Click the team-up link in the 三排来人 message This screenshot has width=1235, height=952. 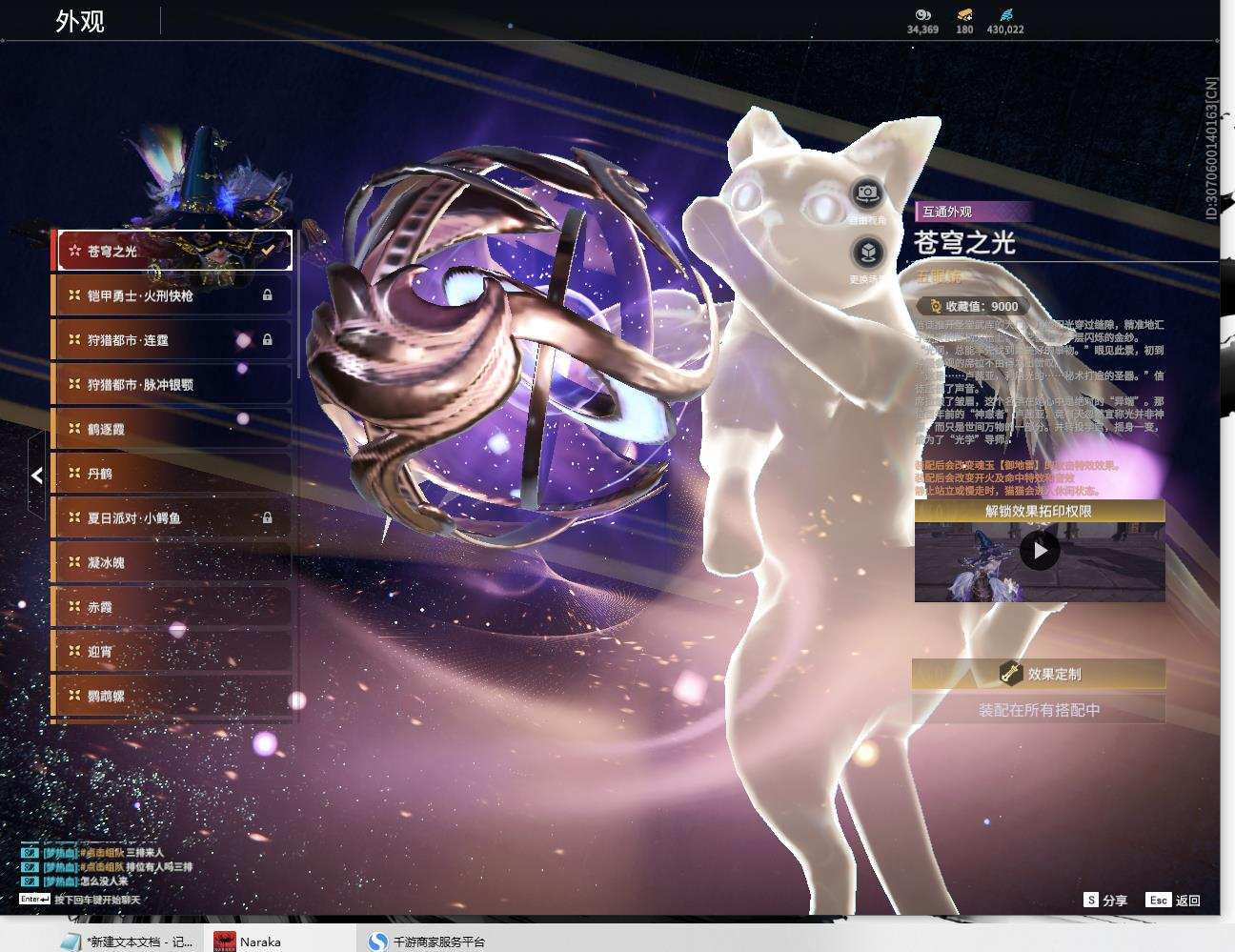click(x=104, y=853)
